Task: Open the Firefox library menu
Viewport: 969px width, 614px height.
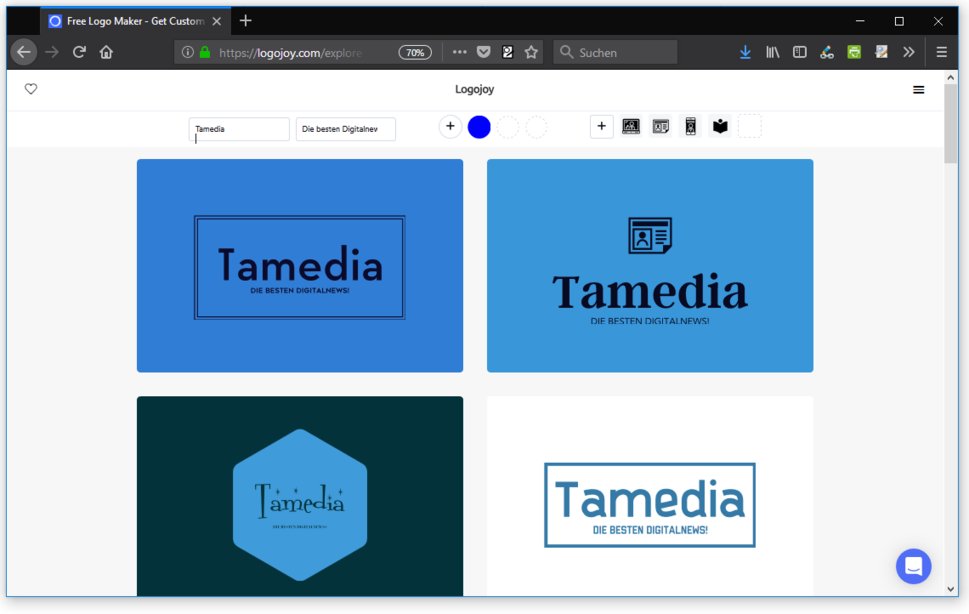Action: click(x=772, y=53)
